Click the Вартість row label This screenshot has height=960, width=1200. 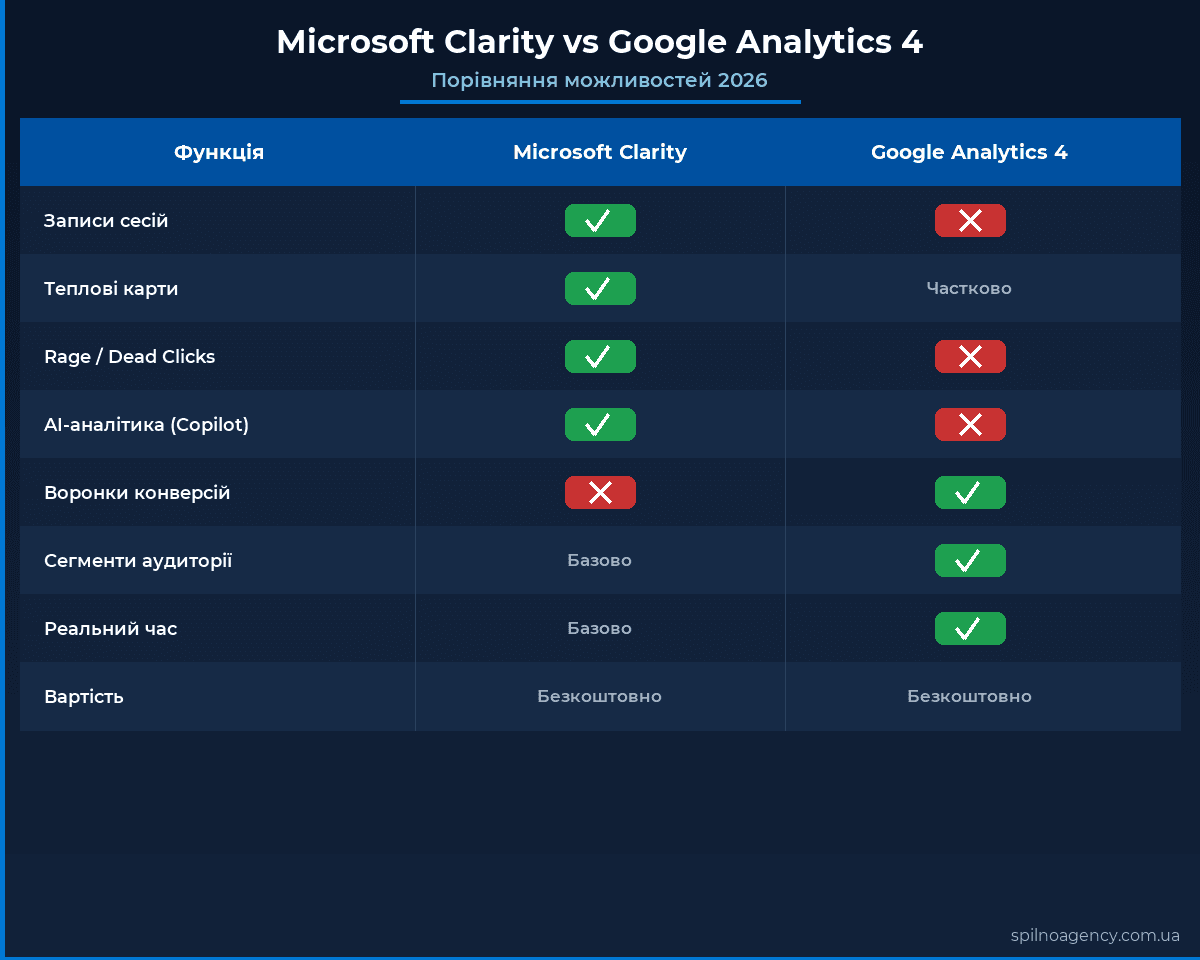(84, 697)
